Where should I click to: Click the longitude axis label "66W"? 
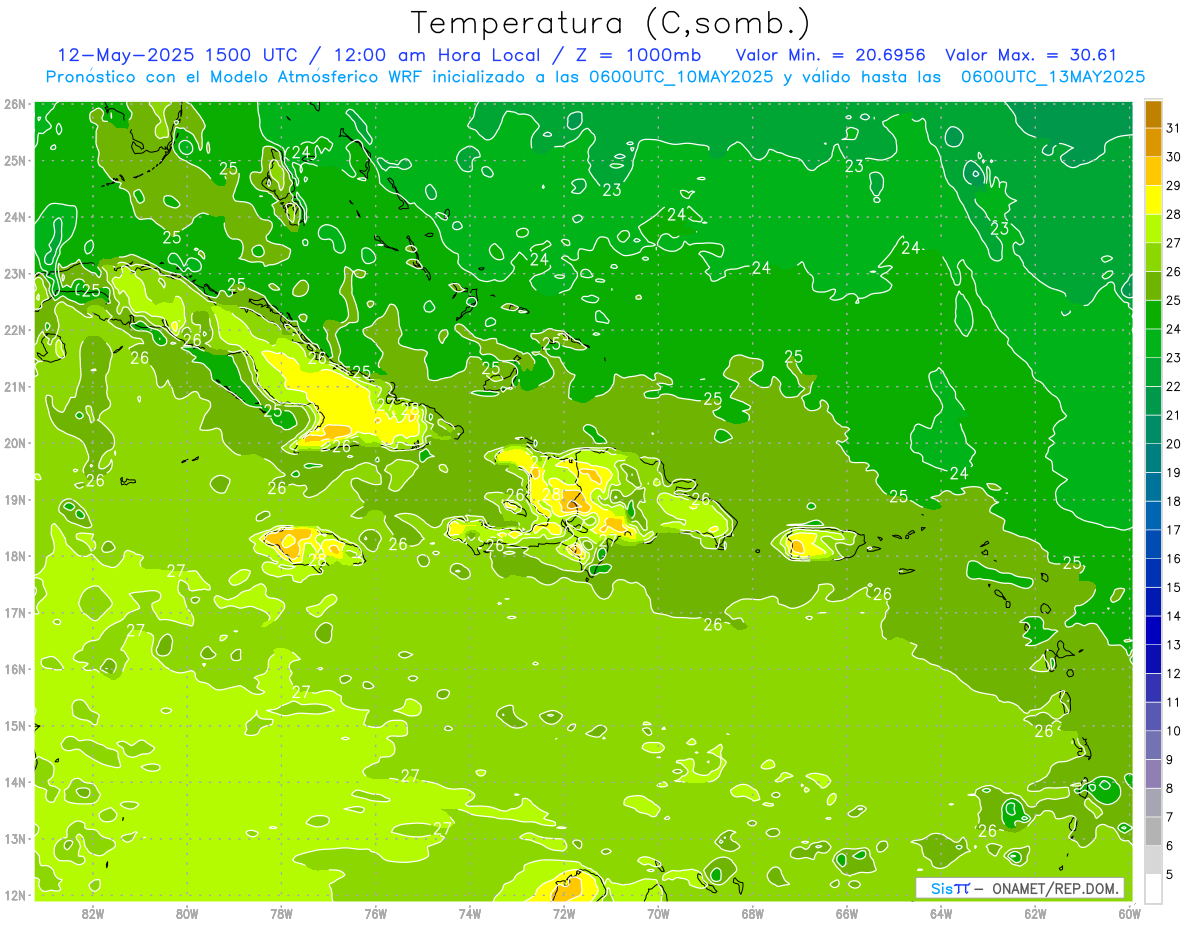coord(847,913)
